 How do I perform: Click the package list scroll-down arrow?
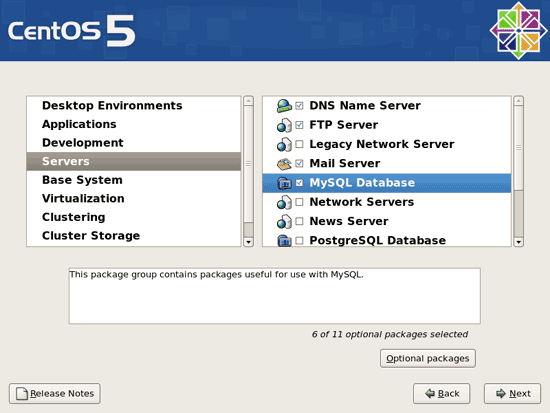[518, 242]
